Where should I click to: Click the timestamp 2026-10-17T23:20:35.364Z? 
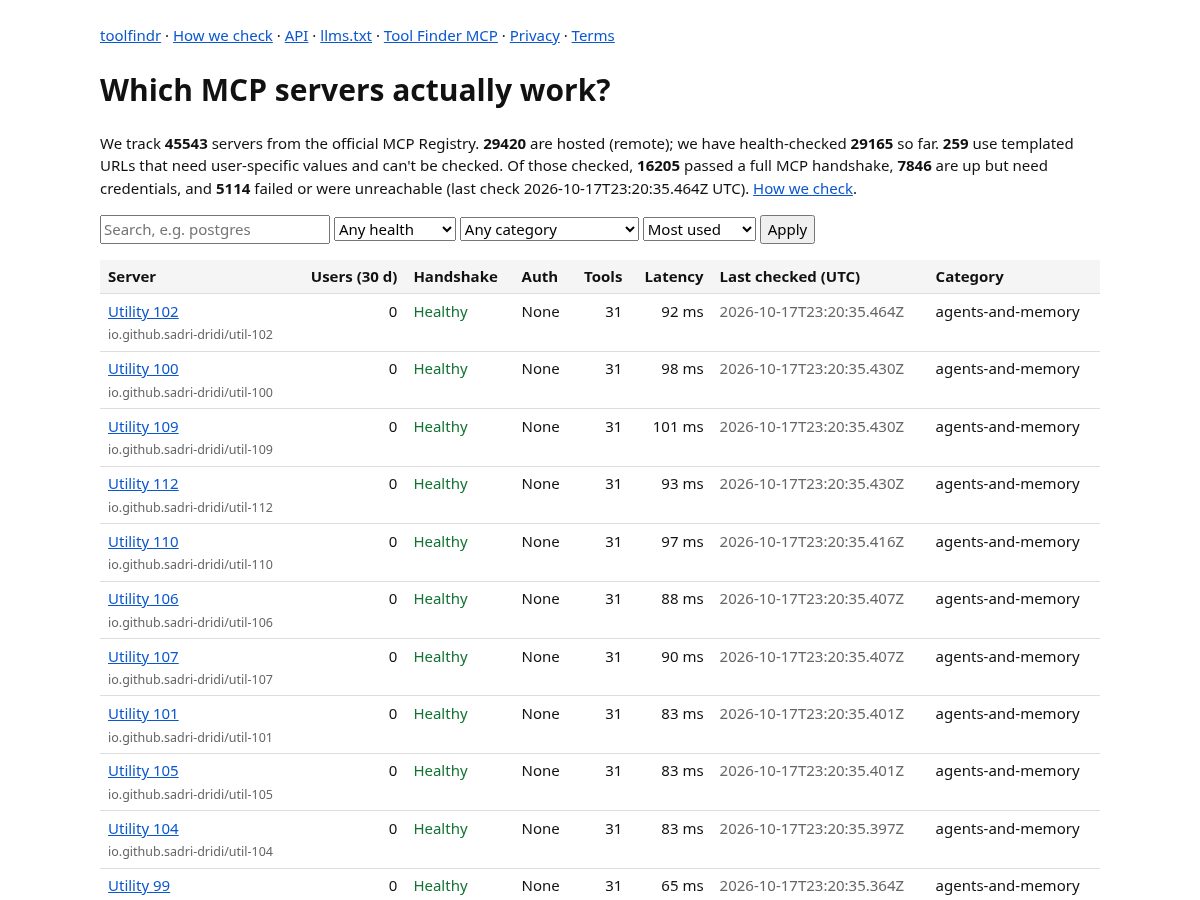coord(812,886)
